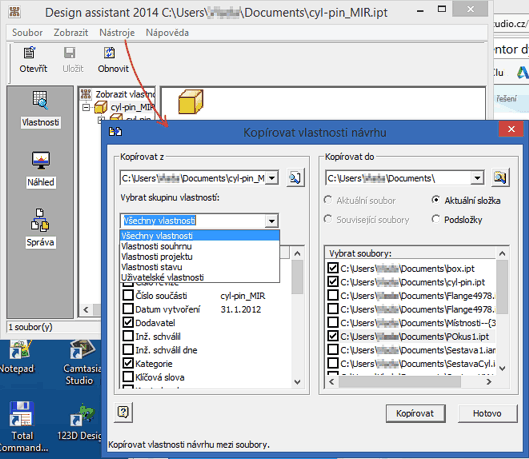Collapse the cyl-pin_MIR tree node
The width and height of the screenshot is (529, 459).
86,108
